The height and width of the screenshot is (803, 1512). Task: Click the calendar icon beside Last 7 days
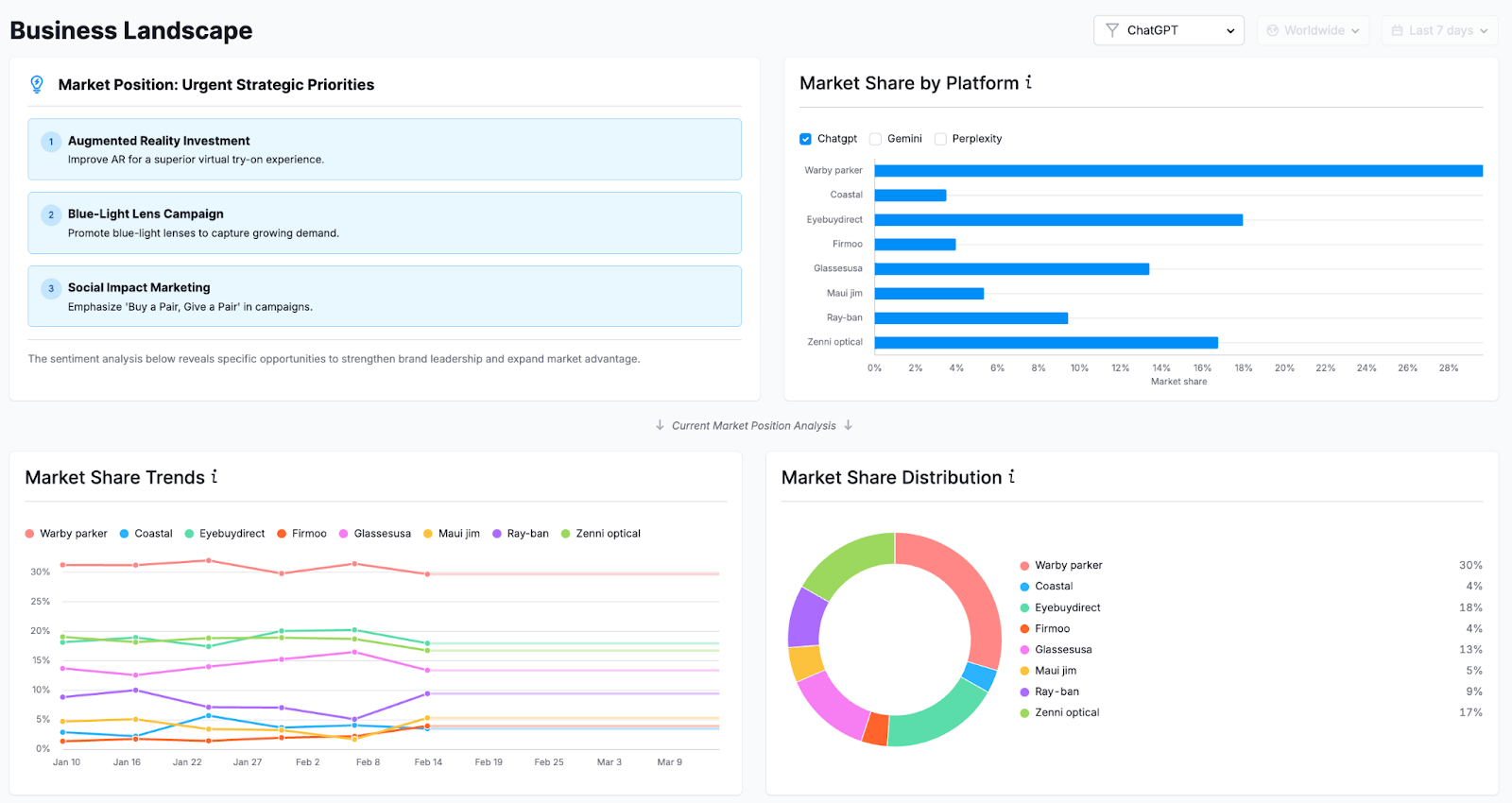1398,30
